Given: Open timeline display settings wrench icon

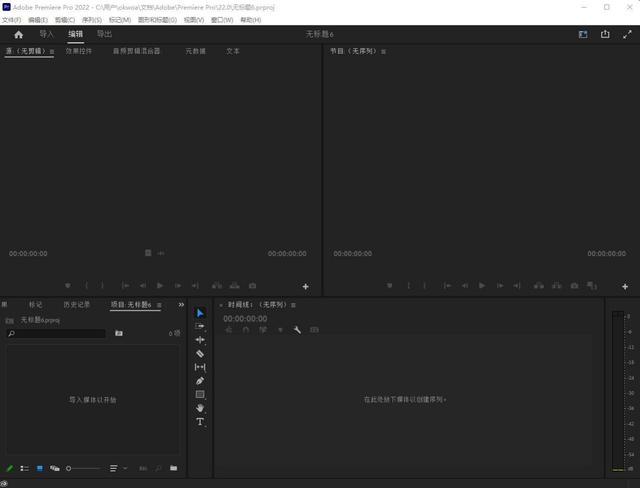Looking at the screenshot, I should tap(297, 330).
